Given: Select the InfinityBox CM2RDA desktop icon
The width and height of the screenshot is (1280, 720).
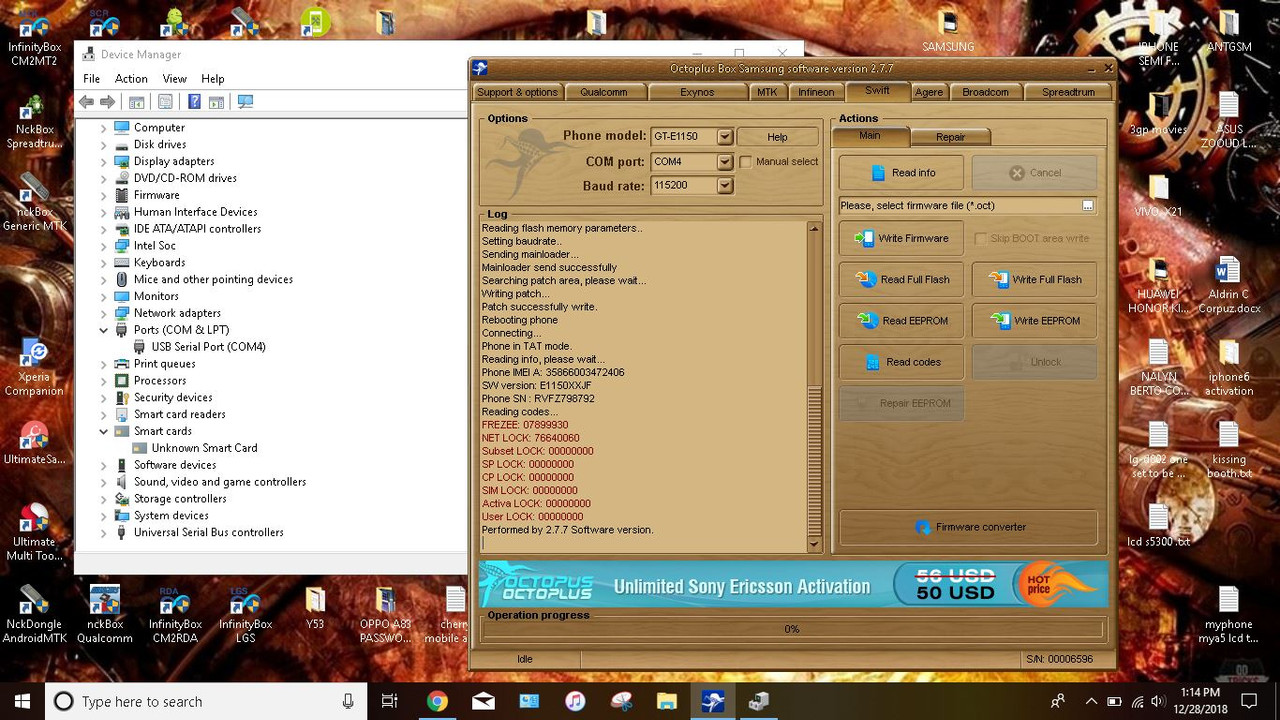Looking at the screenshot, I should 175,615.
